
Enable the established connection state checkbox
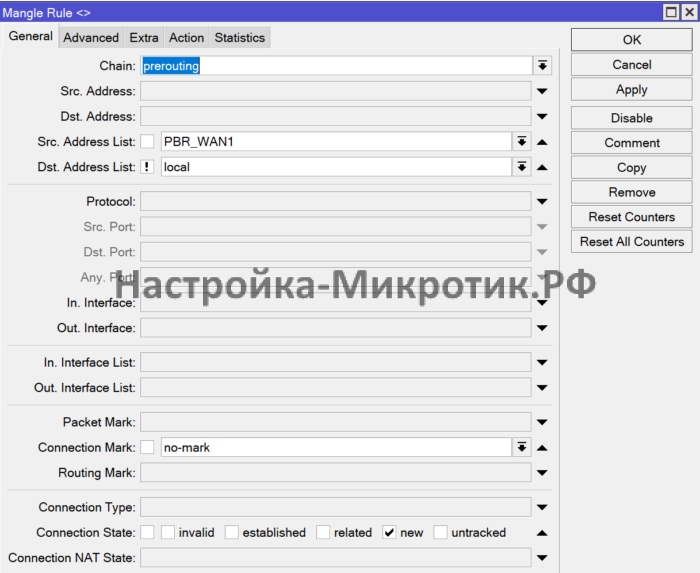pyautogui.click(x=232, y=533)
